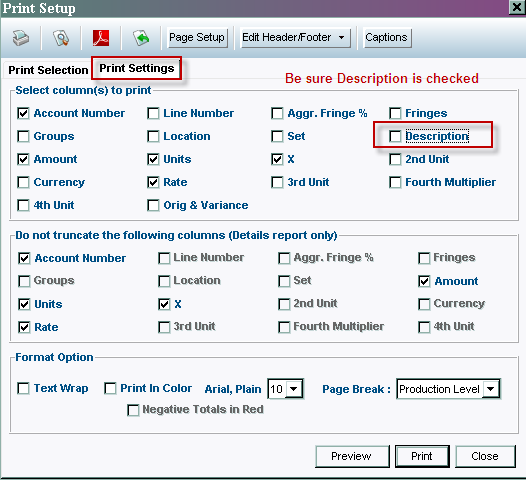
Task: Check Aggr. Fringe % under Do not truncate
Action: [284, 258]
